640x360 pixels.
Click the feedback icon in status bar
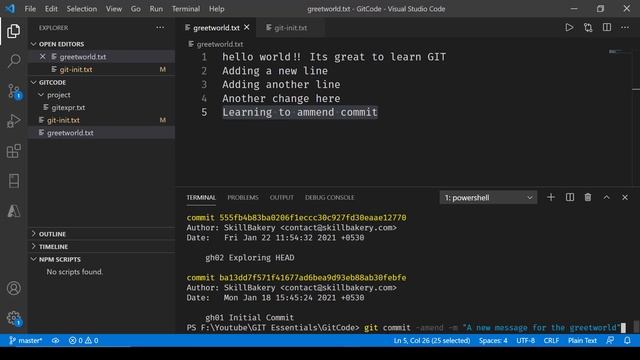[x=610, y=340]
